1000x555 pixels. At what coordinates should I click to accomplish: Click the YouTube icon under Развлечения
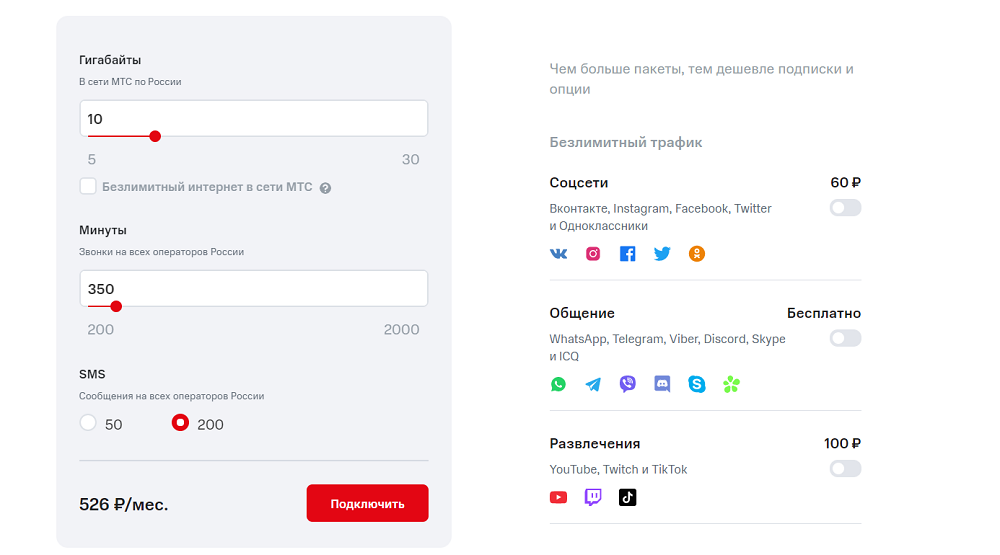tap(558, 497)
